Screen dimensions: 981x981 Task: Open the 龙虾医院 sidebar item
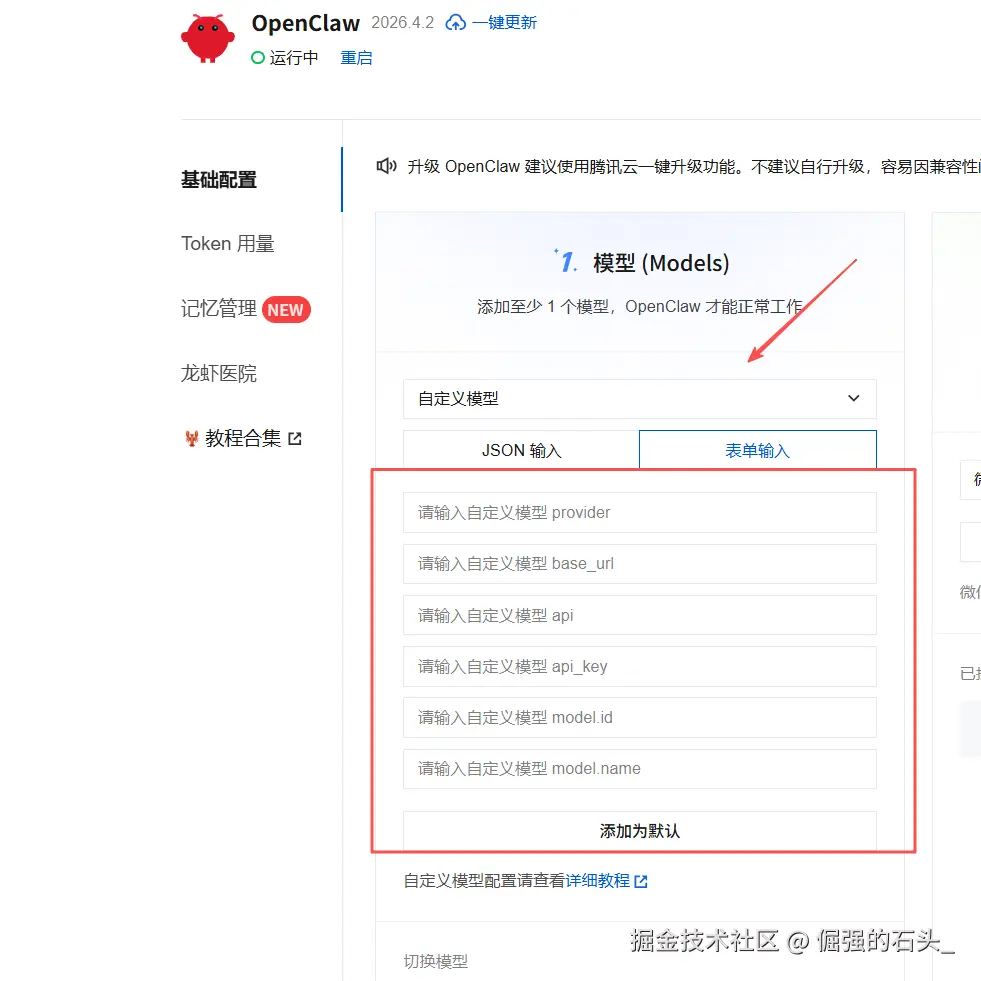219,374
